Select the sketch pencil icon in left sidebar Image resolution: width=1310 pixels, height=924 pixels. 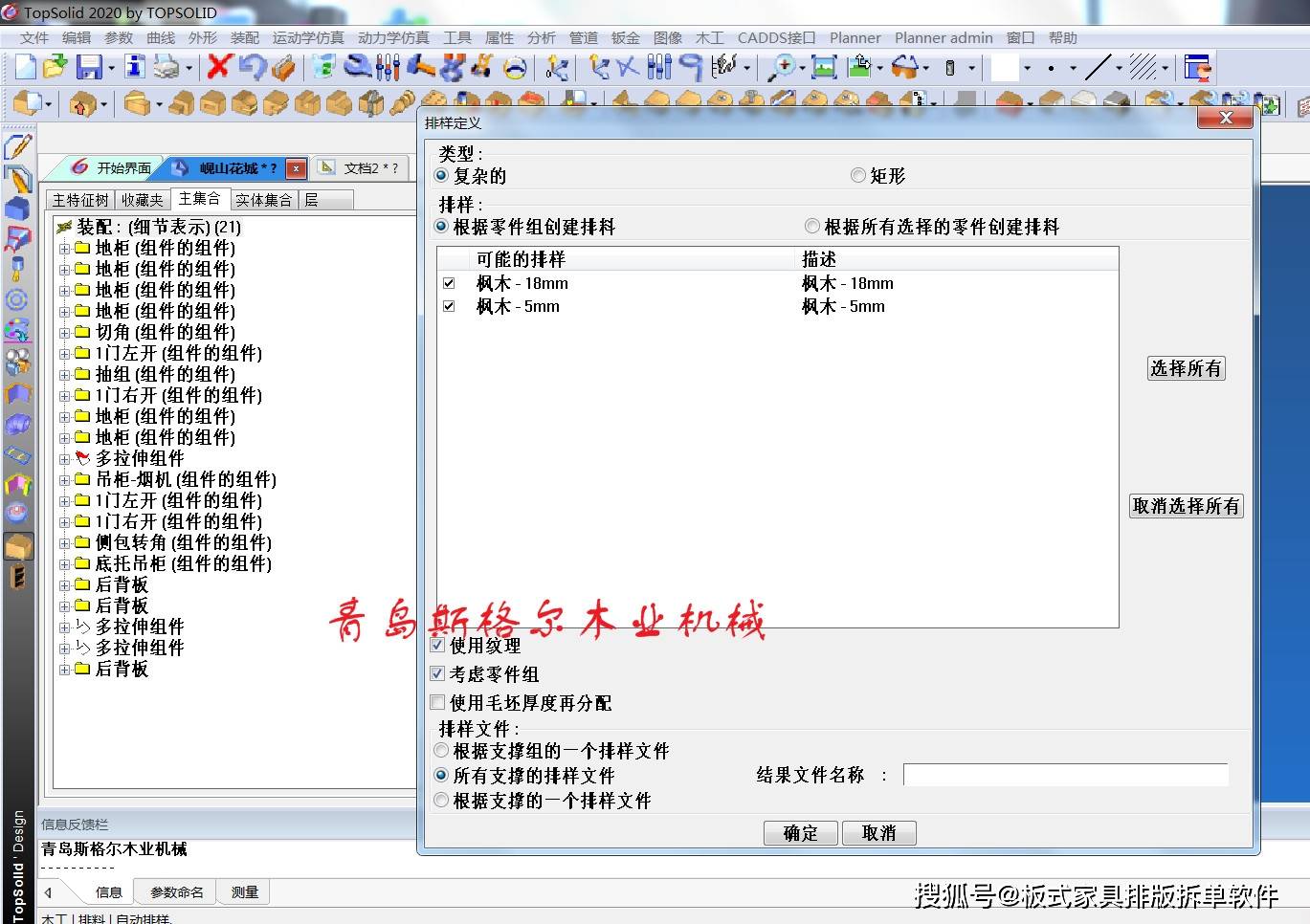coord(18,146)
